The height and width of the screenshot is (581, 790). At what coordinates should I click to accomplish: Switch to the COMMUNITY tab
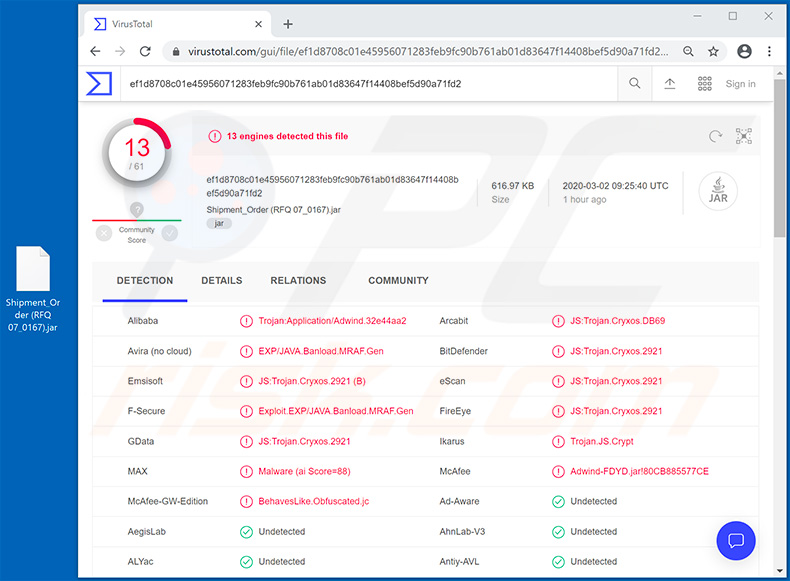tap(399, 281)
